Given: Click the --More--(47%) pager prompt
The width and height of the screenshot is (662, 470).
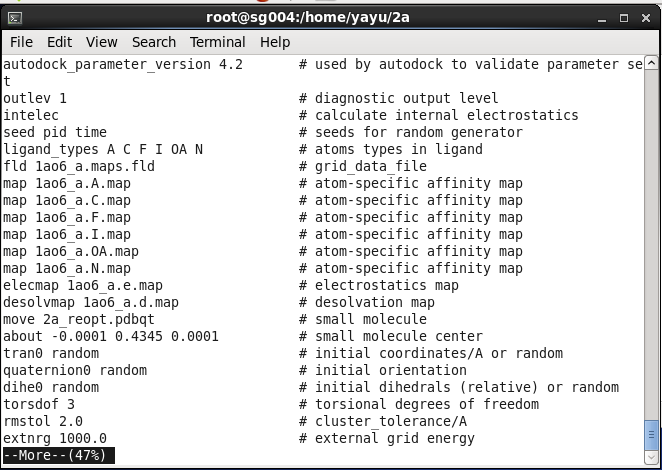Looking at the screenshot, I should coord(56,455).
